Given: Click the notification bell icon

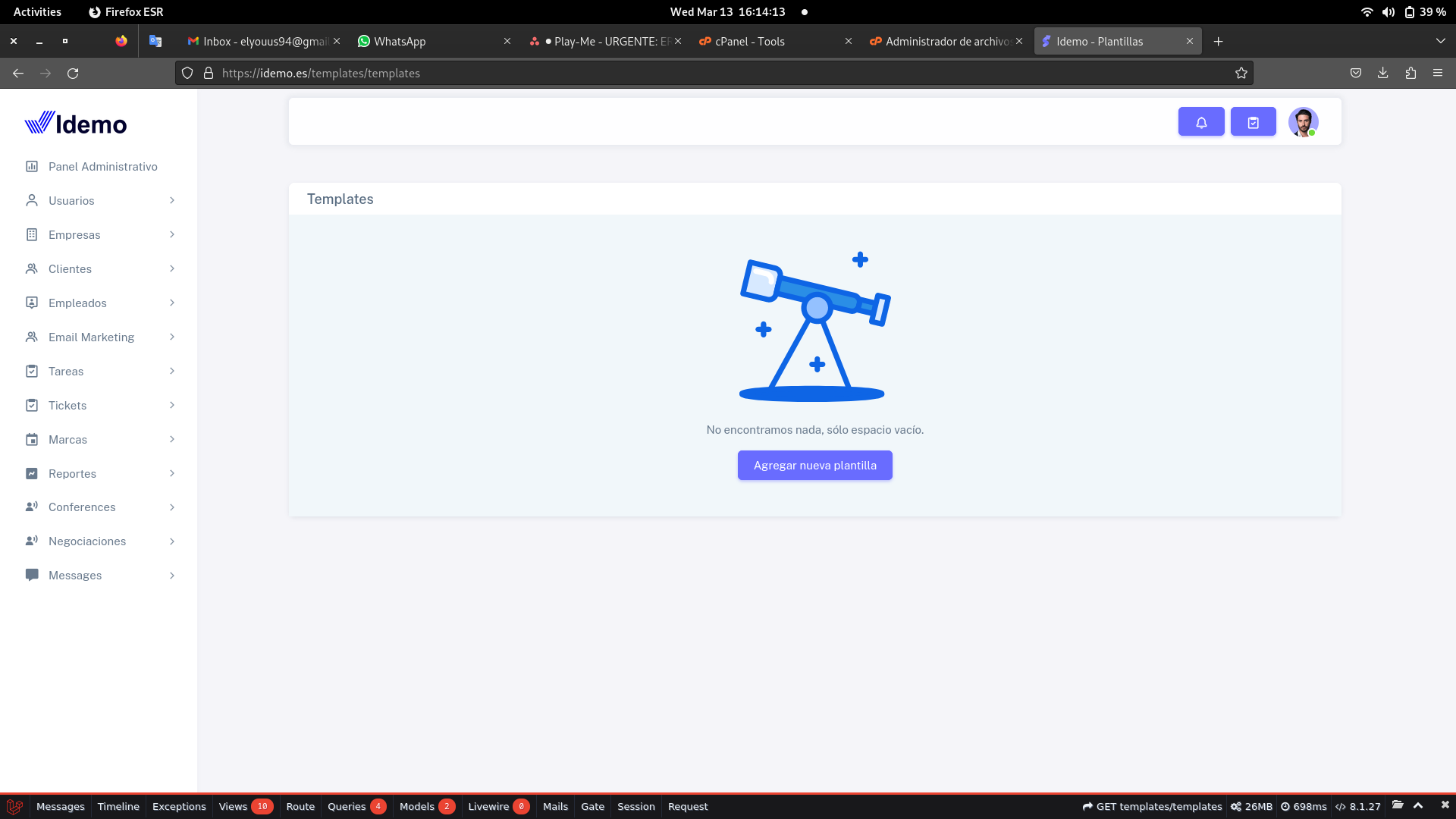Looking at the screenshot, I should pyautogui.click(x=1201, y=122).
